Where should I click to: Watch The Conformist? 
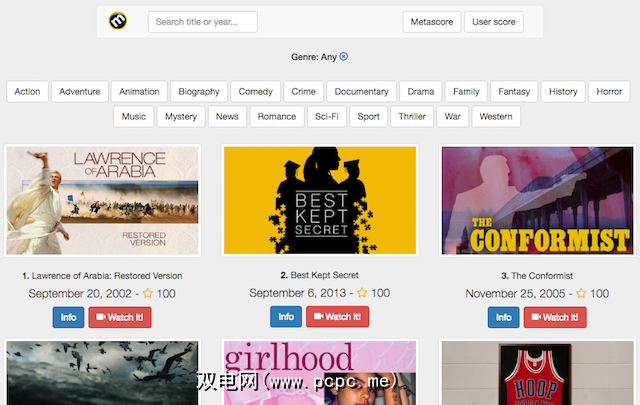tap(555, 317)
